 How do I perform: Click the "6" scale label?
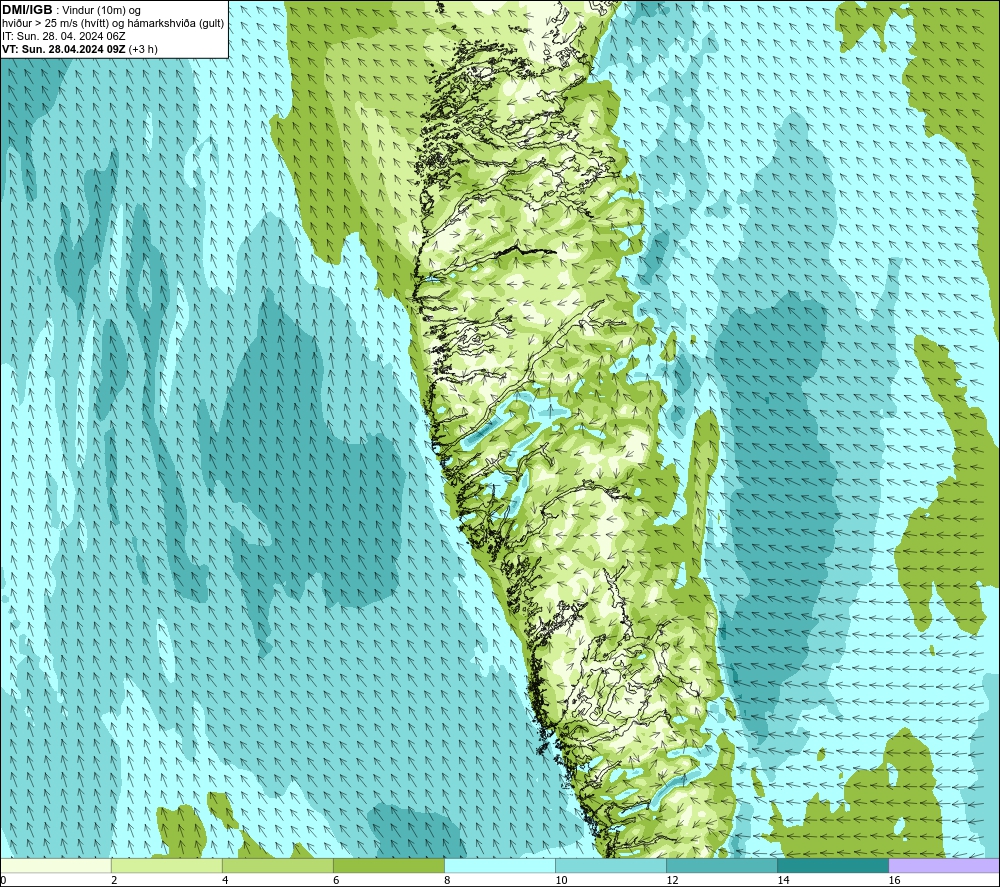[x=336, y=881]
